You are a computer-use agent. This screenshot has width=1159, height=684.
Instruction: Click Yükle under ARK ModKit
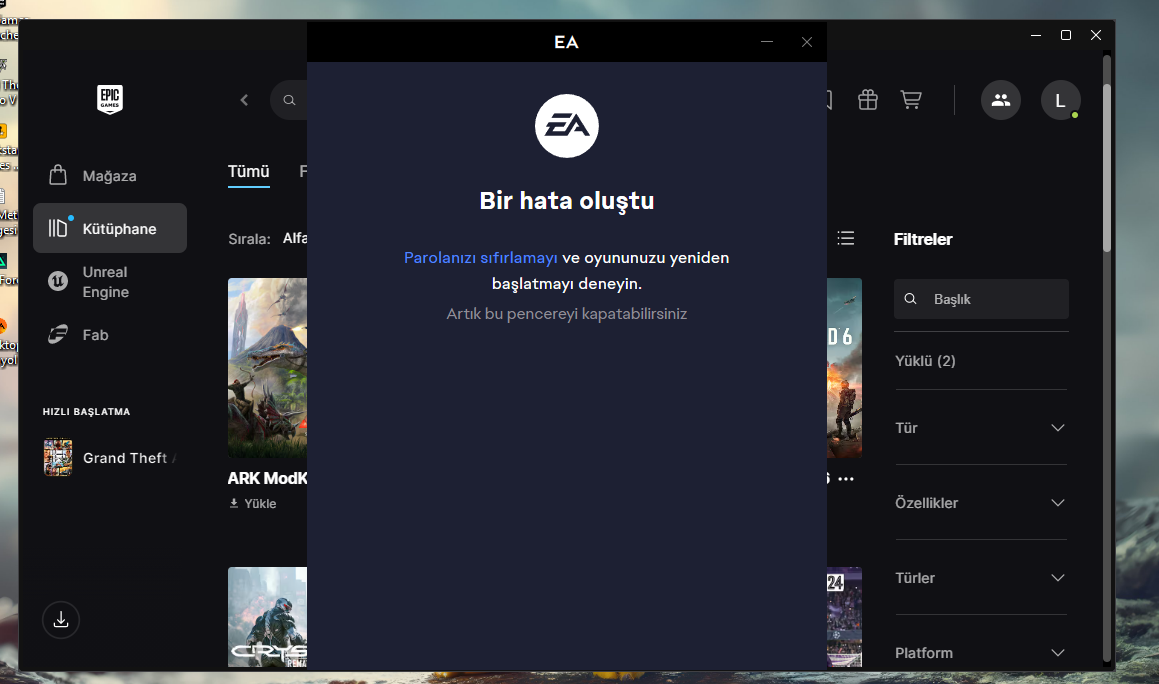tap(253, 504)
